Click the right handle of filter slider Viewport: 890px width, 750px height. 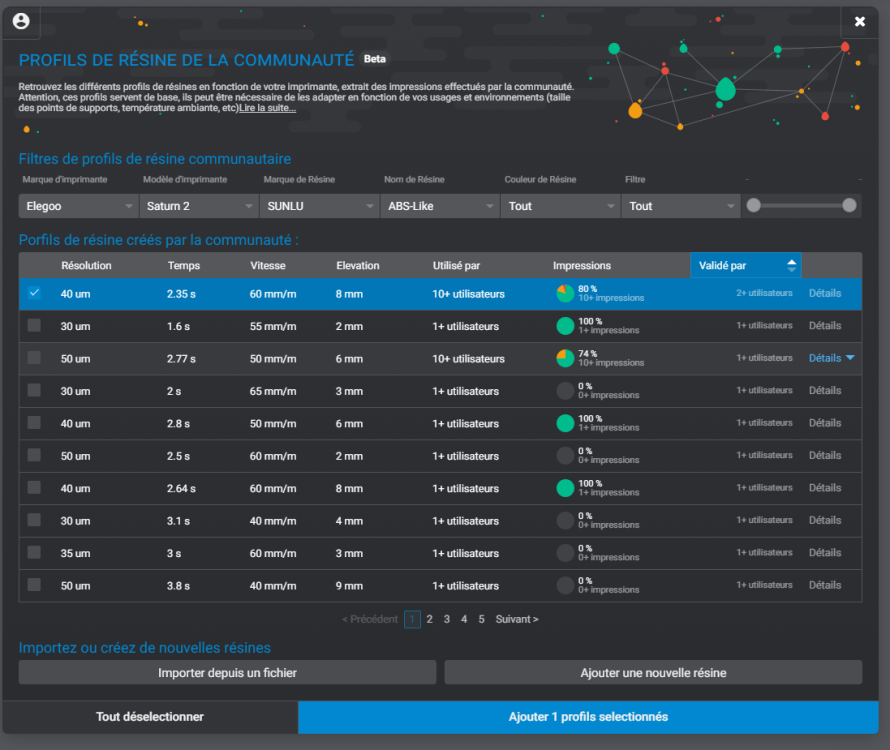pos(849,206)
